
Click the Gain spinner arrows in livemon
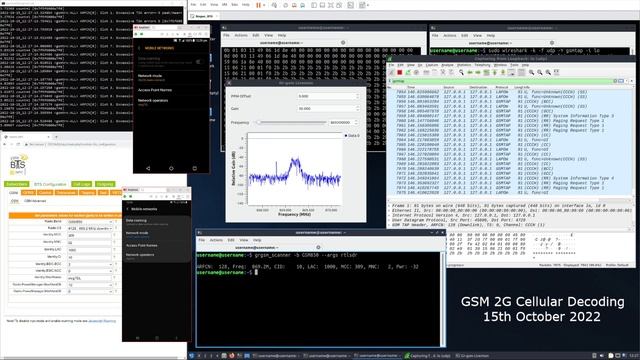[x=358, y=109]
